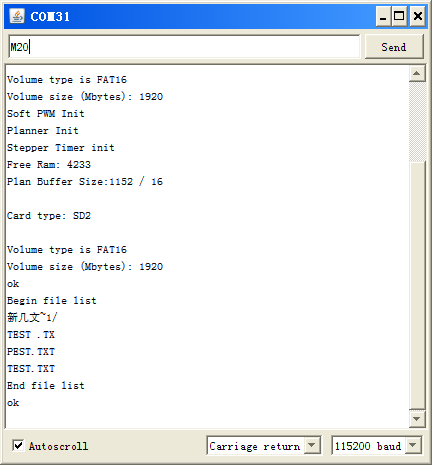Click the scrollbar up arrow
This screenshot has height=465, width=432.
point(417,73)
